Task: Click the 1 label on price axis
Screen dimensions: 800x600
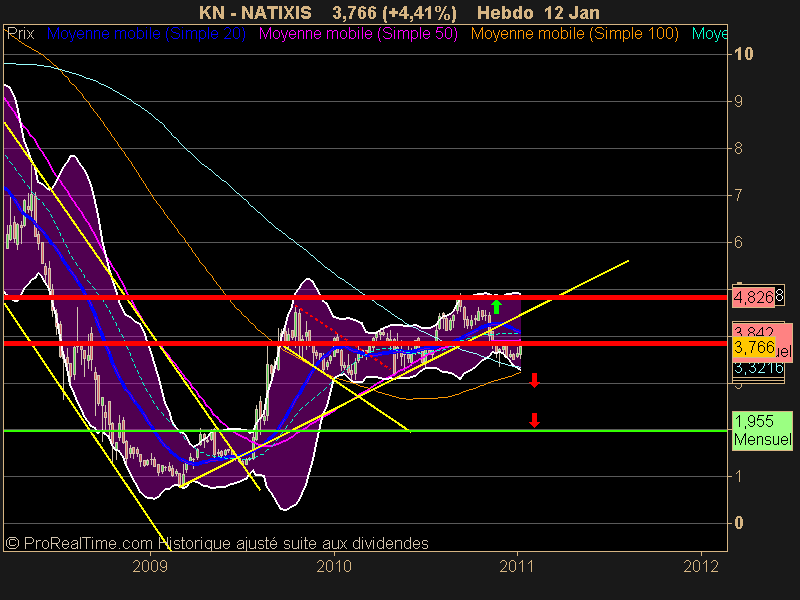Action: click(x=738, y=477)
